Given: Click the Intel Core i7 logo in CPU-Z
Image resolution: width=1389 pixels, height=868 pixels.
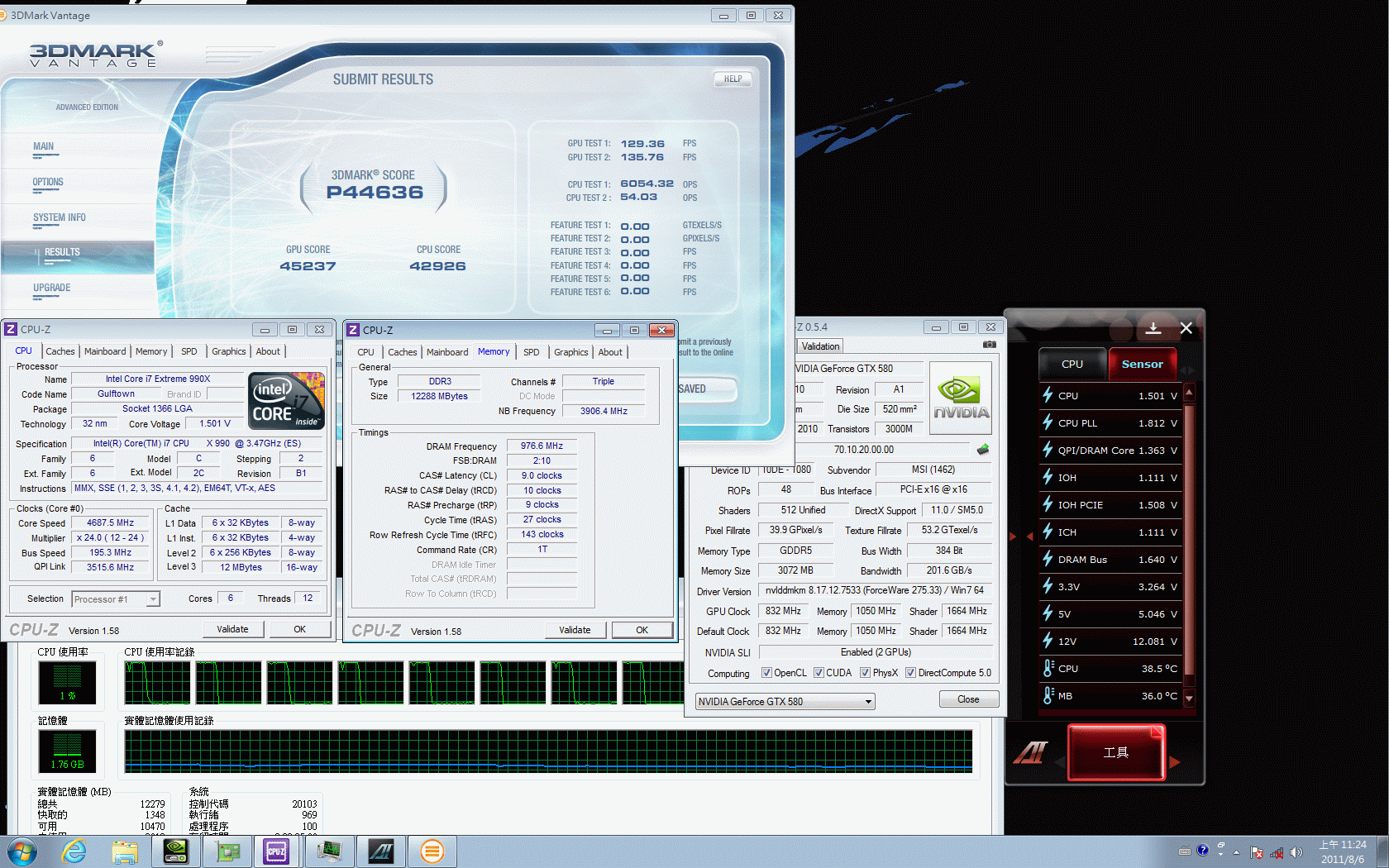Looking at the screenshot, I should point(287,400).
